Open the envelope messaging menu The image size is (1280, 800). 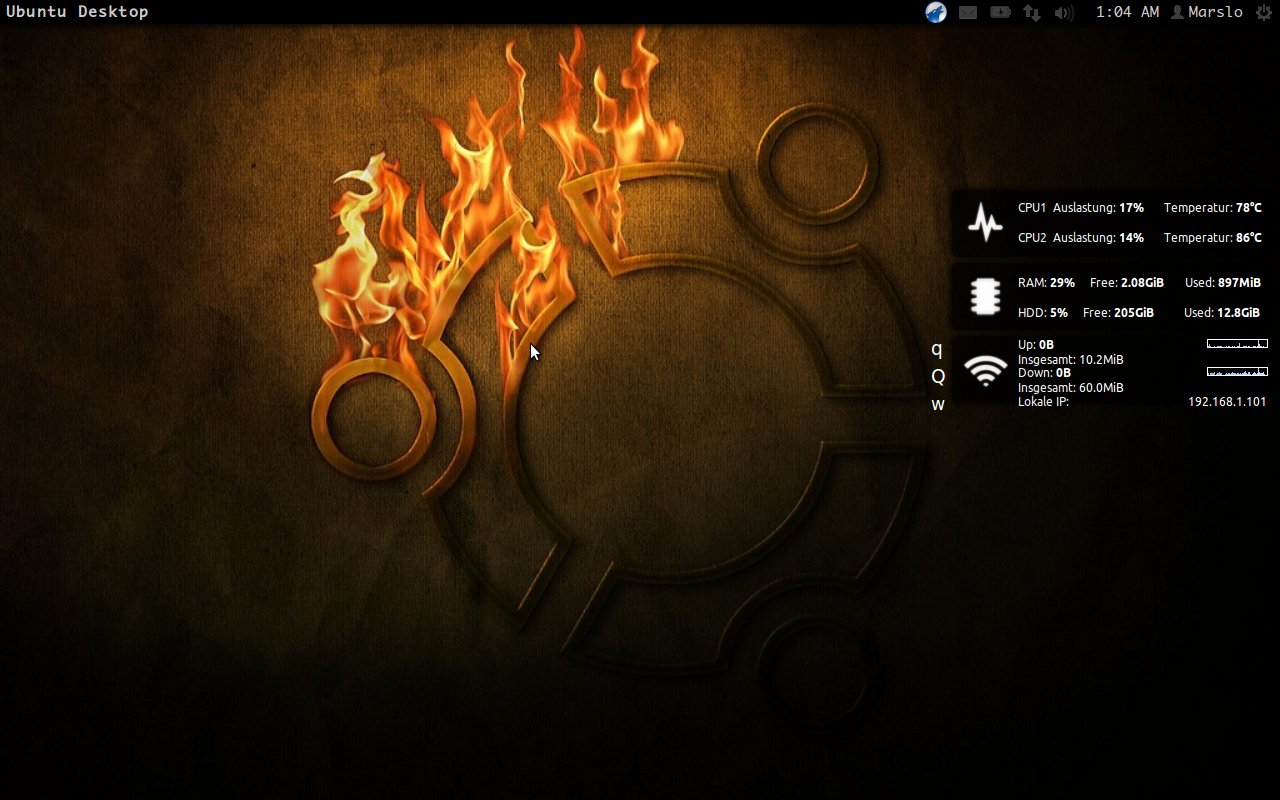968,13
